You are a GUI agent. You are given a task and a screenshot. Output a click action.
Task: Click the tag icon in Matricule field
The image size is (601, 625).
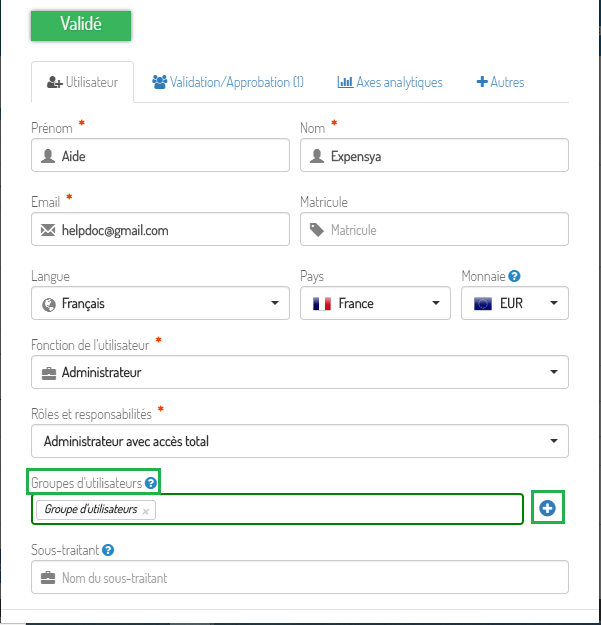pyautogui.click(x=317, y=230)
